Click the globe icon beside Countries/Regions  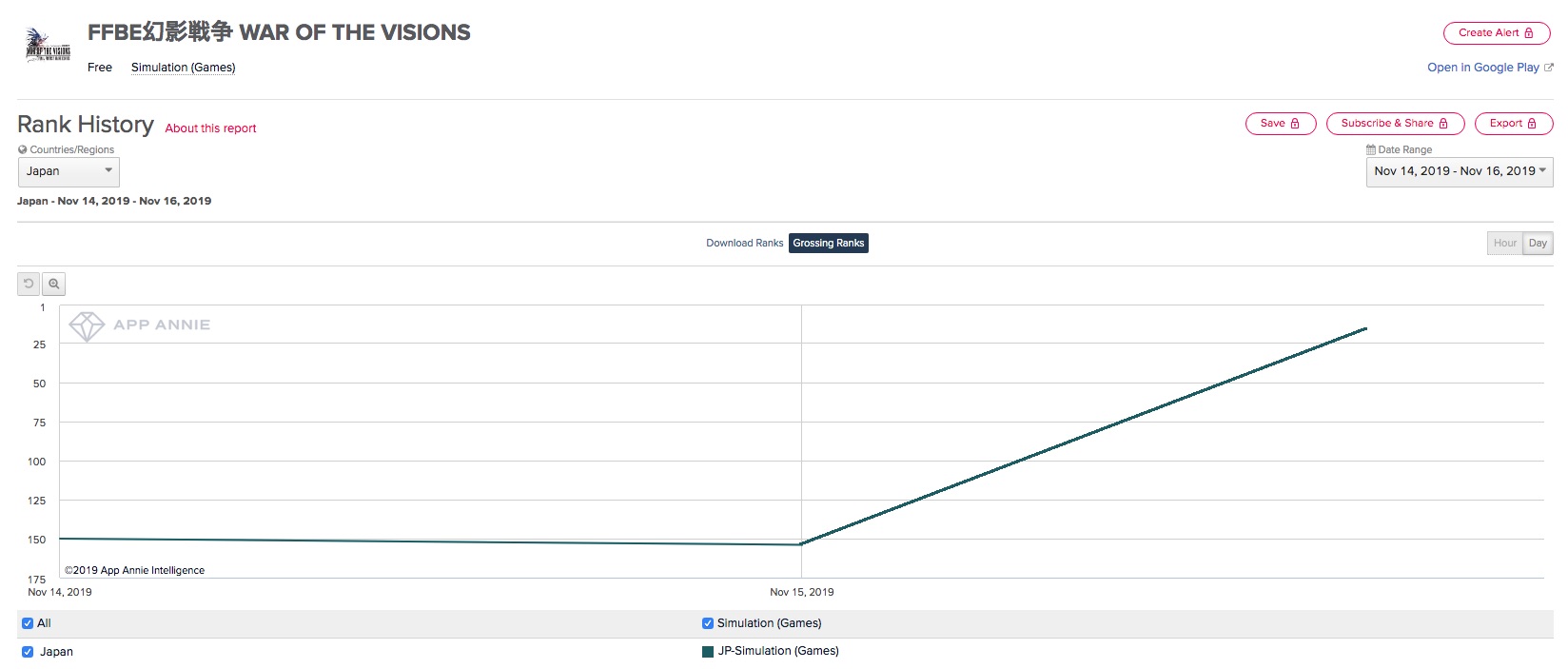[23, 149]
